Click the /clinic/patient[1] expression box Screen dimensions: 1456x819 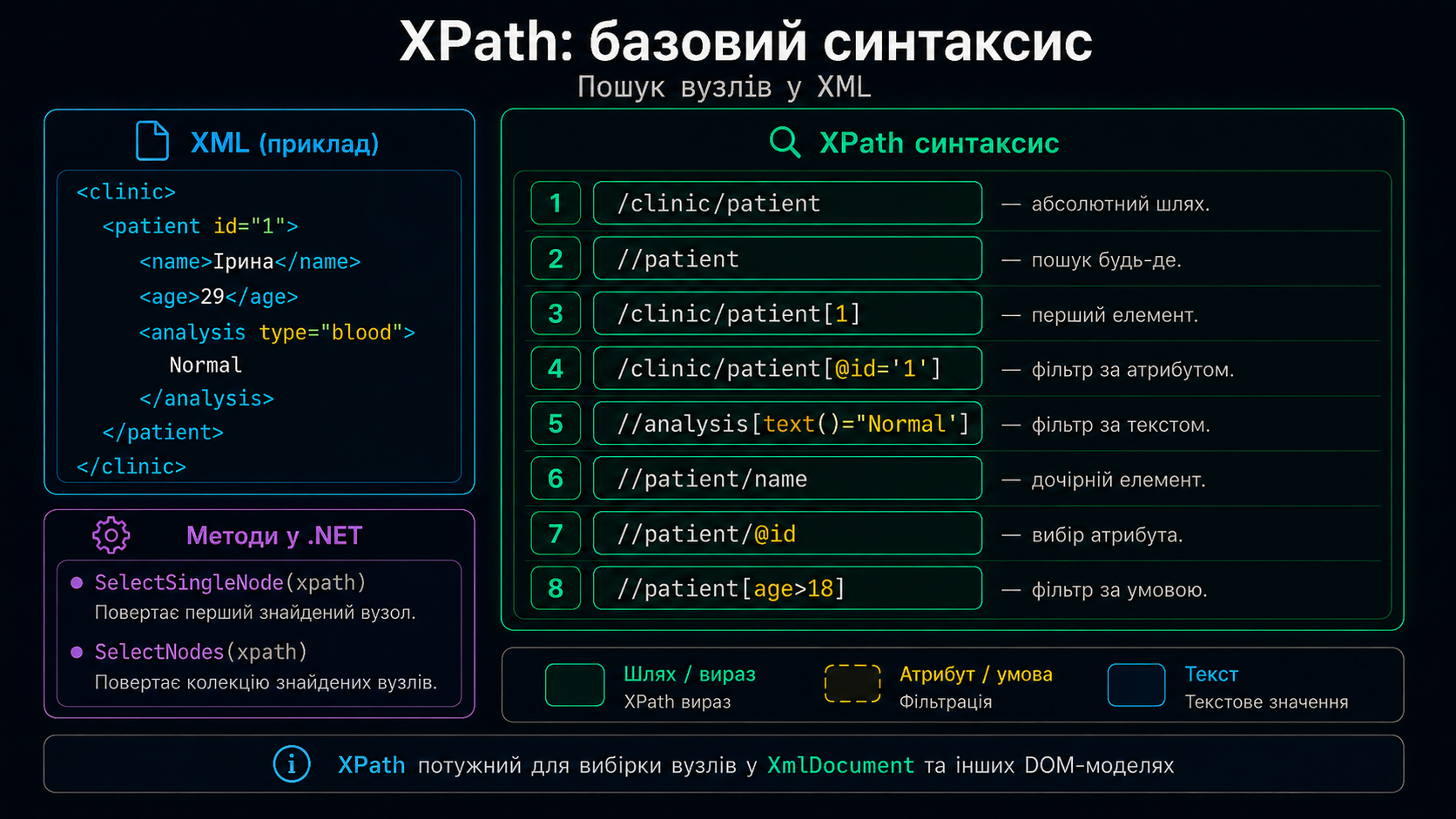point(787,313)
